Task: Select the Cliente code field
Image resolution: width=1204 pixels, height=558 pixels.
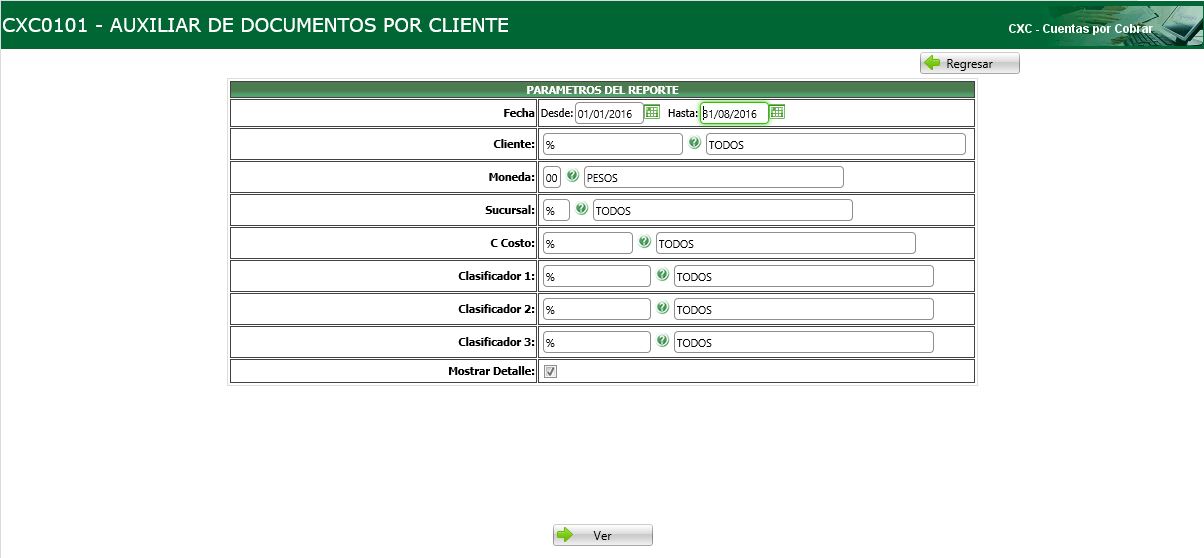Action: [x=612, y=144]
